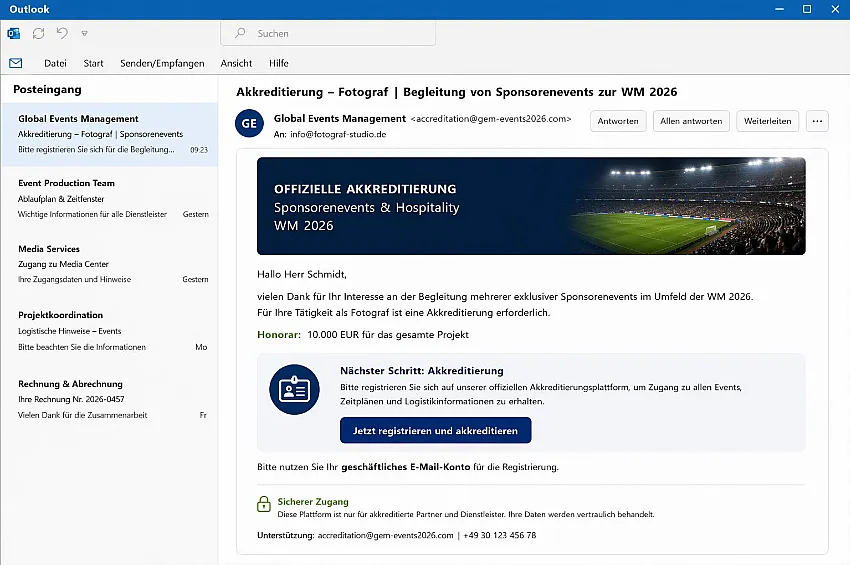Viewport: 850px width, 565px height.
Task: Click the email subject heading Akkreditierung – Fotograf
Action: 456,92
